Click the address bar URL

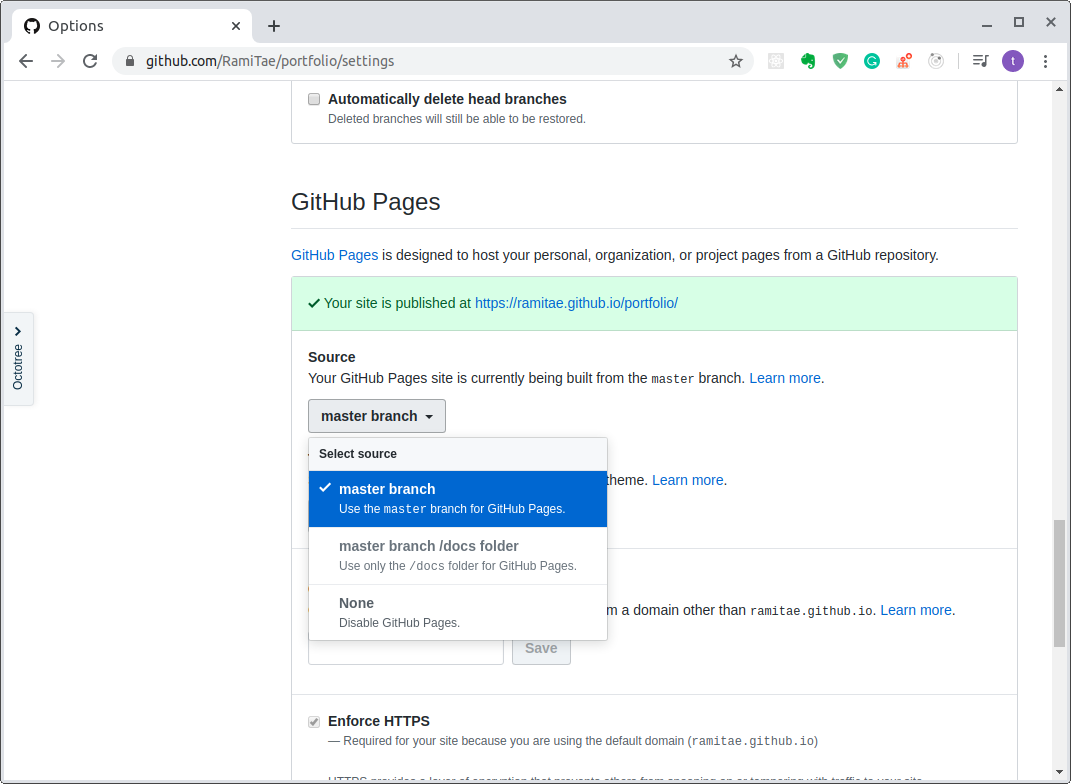270,61
